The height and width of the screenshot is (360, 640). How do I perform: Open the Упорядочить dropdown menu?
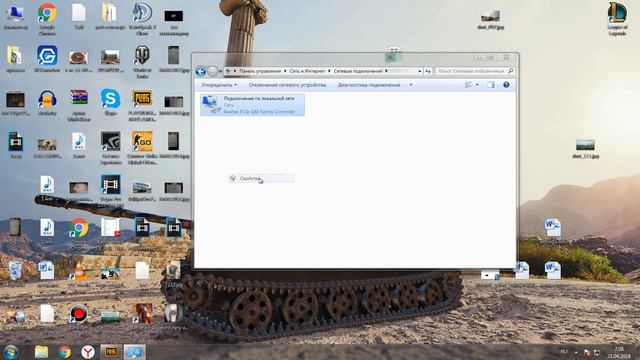219,85
